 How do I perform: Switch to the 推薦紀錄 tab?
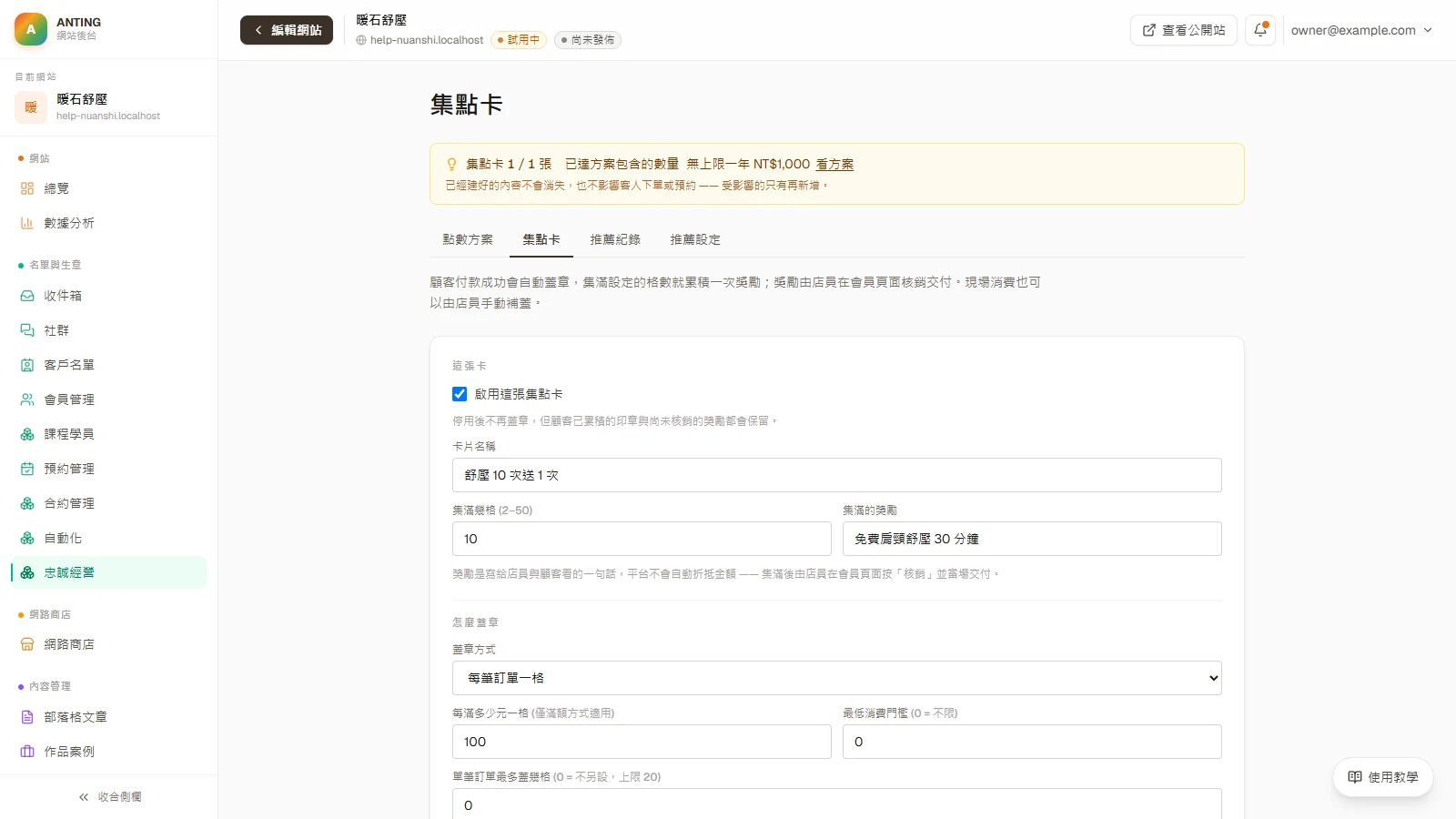point(615,239)
